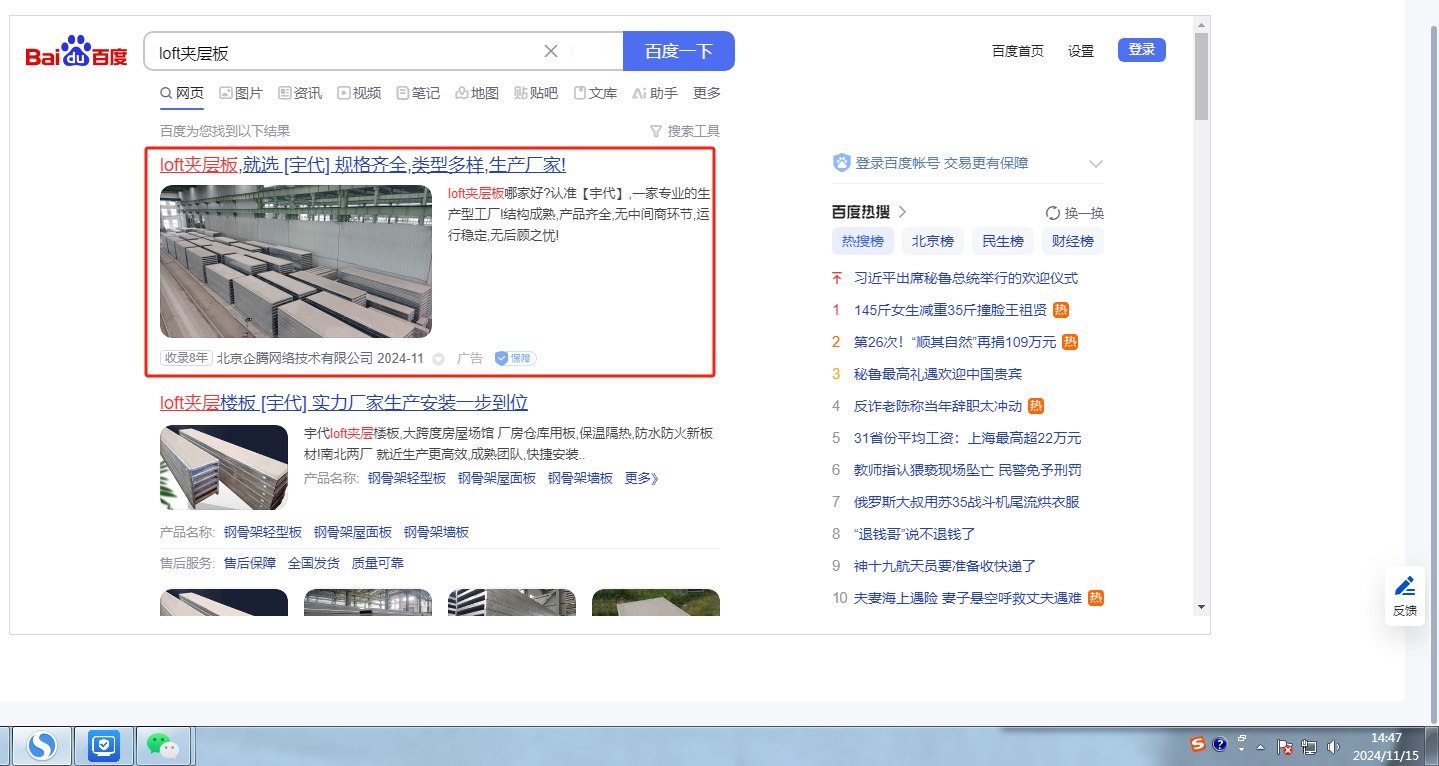Open the large warehouse panels ad image
Screen dimensions: 1439x766
coord(296,261)
